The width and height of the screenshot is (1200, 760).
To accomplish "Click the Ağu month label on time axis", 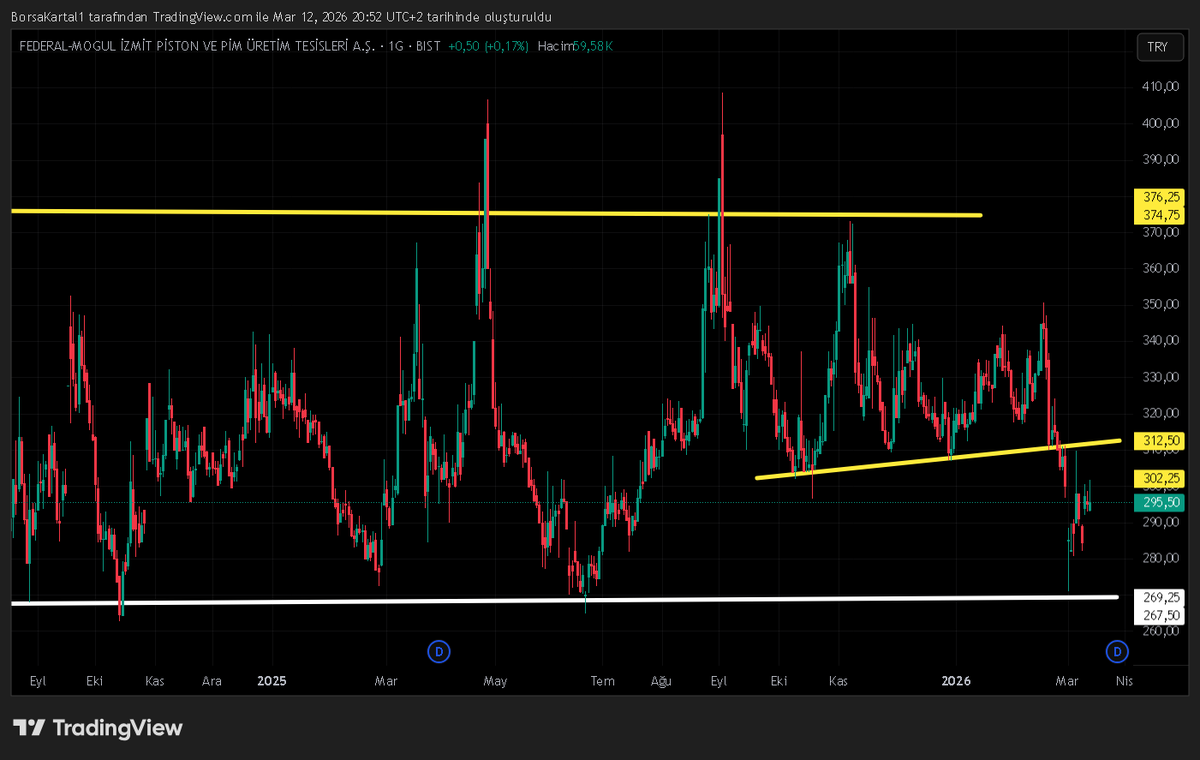I will pyautogui.click(x=661, y=681).
